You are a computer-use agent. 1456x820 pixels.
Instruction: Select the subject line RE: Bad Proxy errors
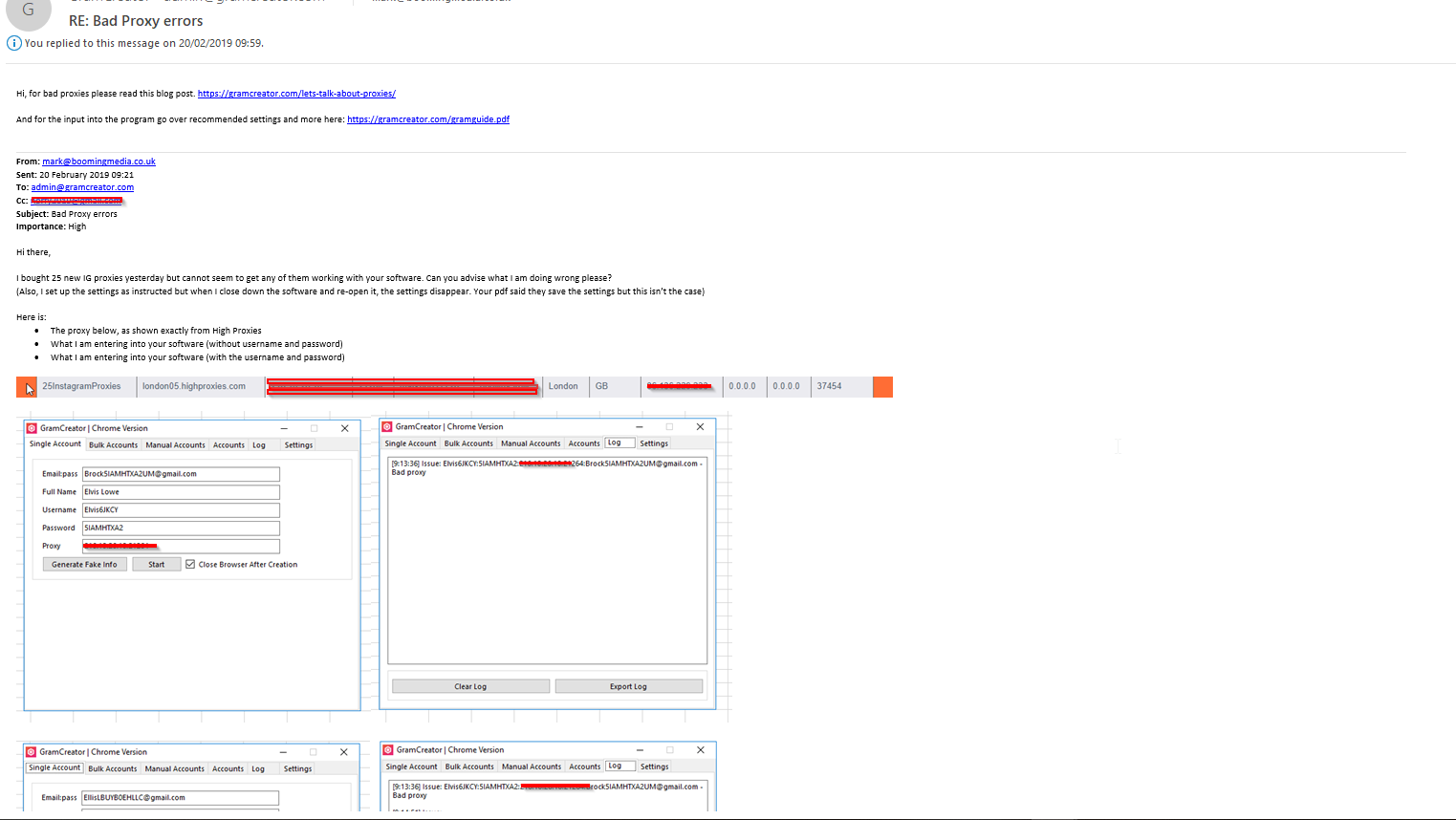[136, 21]
